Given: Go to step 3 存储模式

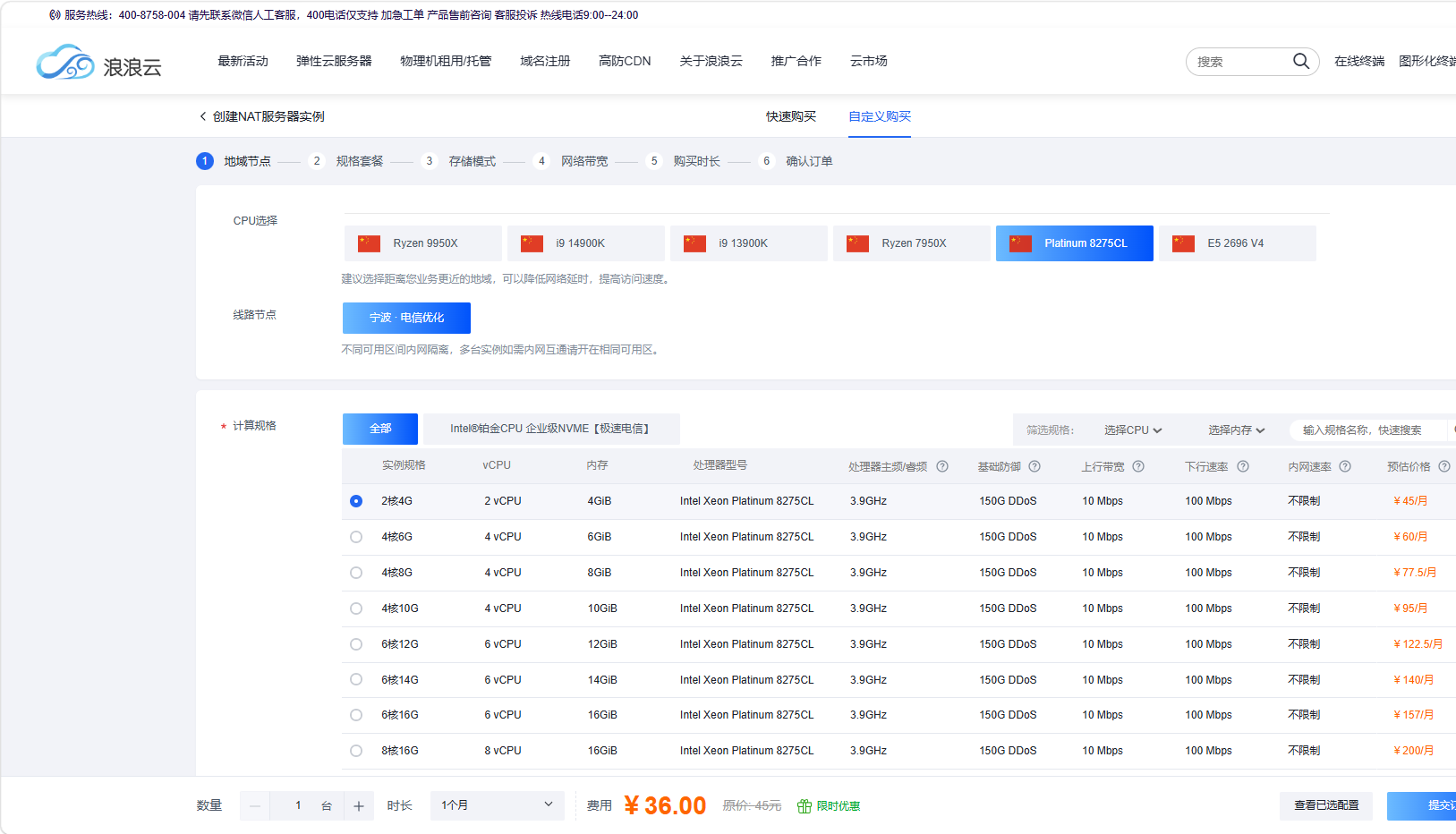Looking at the screenshot, I should tap(460, 161).
